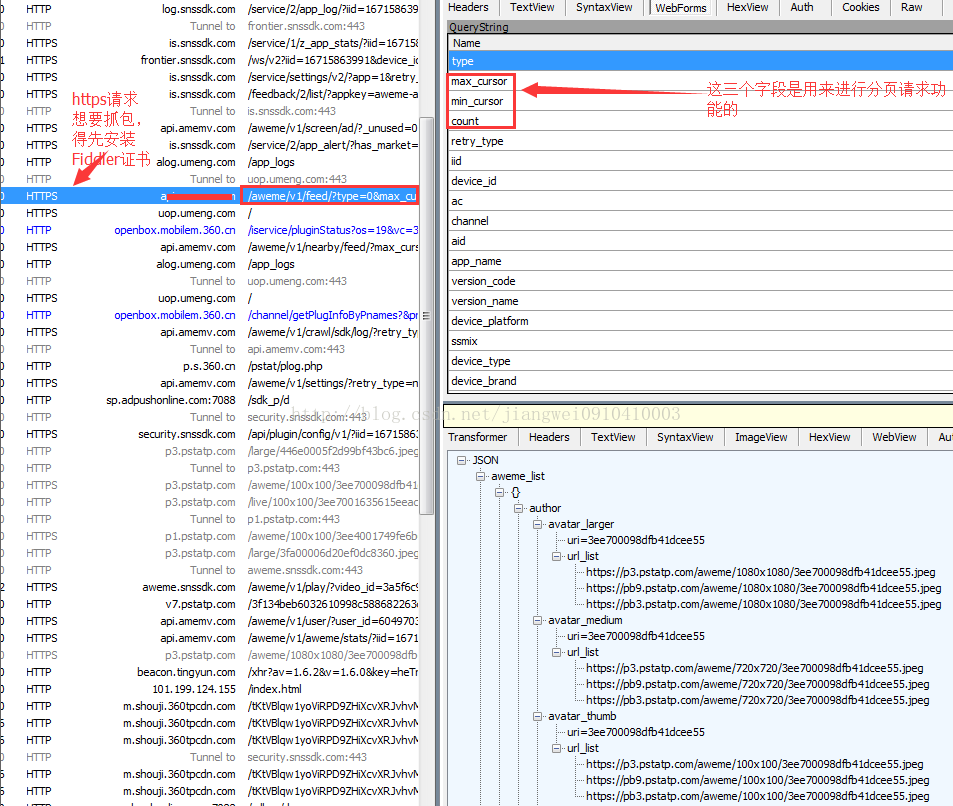The image size is (953, 806).
Task: Select the ssmix parameter row
Action: [x=701, y=341]
